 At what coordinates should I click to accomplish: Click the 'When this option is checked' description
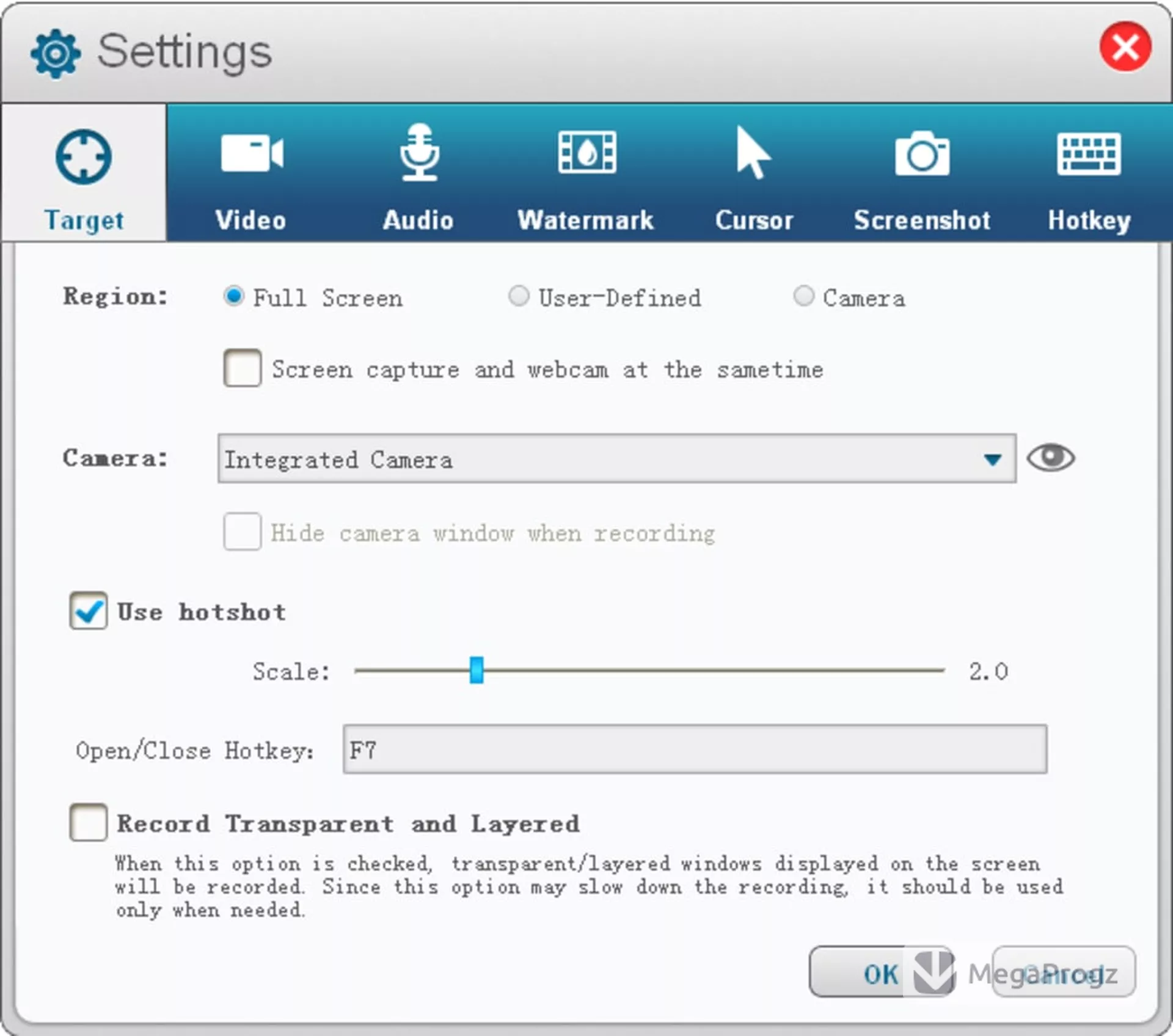(x=590, y=886)
